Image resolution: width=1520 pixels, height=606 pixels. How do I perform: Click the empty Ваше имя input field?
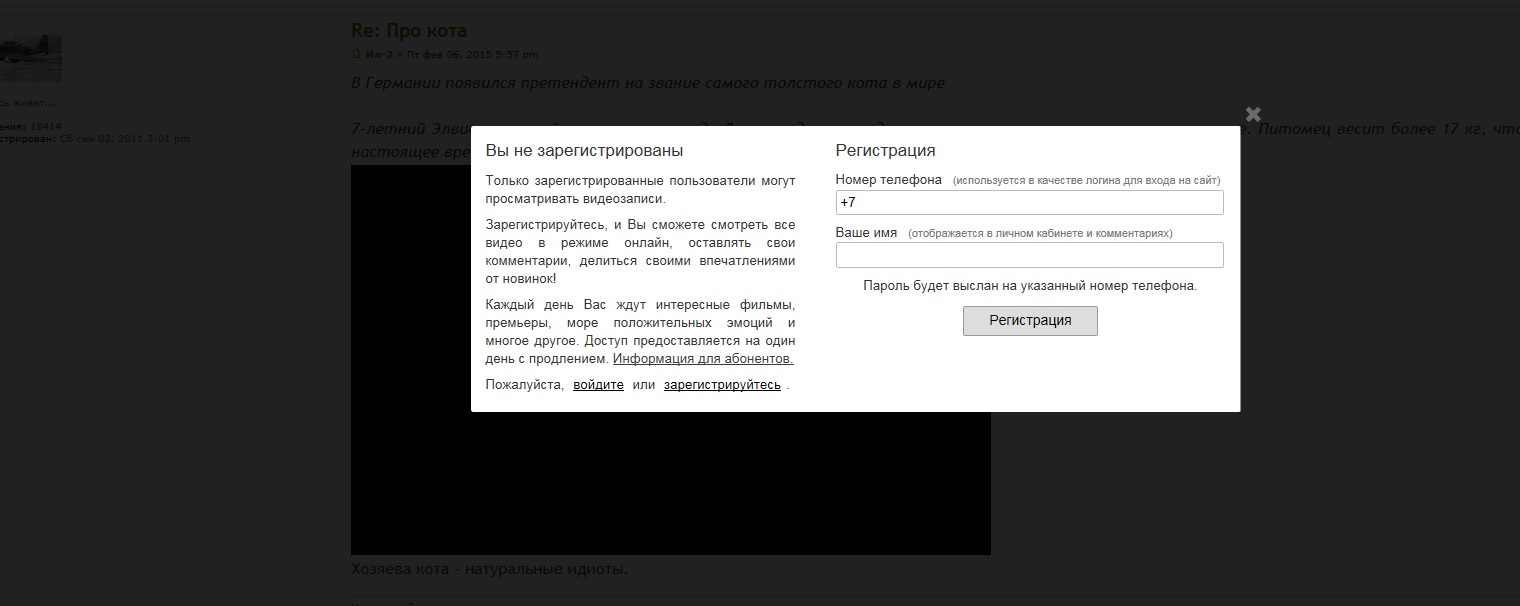[1029, 255]
